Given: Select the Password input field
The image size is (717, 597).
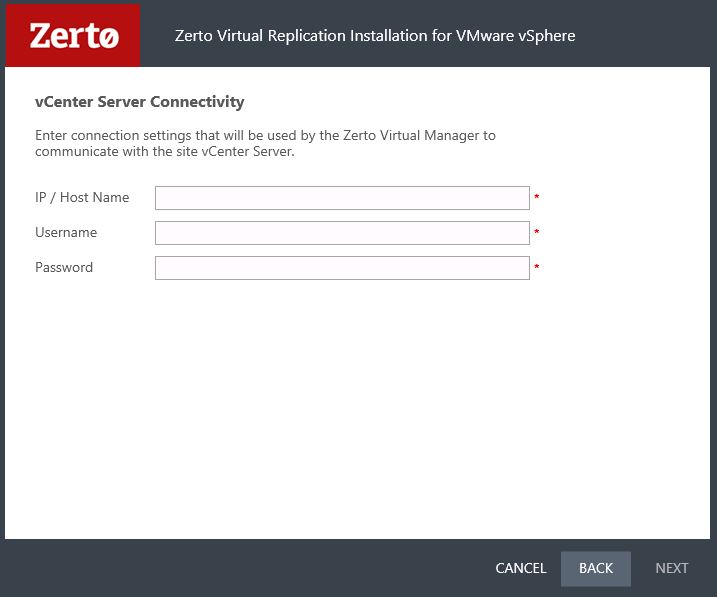Looking at the screenshot, I should (342, 268).
